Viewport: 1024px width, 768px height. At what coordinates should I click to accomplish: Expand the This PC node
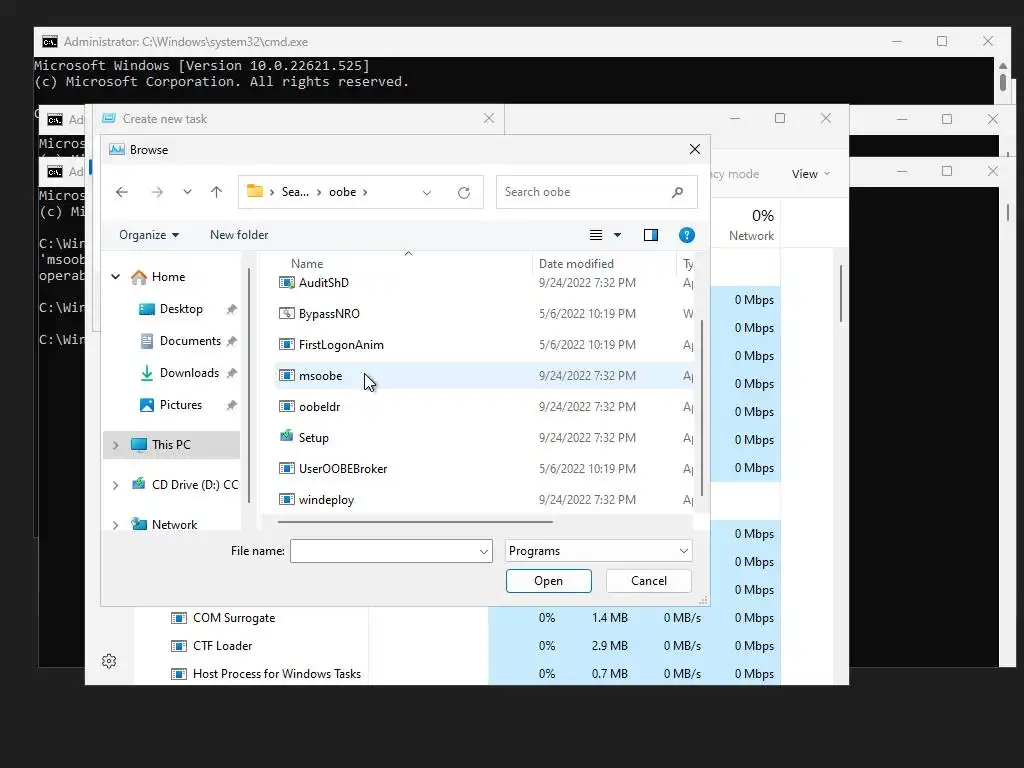pos(116,445)
